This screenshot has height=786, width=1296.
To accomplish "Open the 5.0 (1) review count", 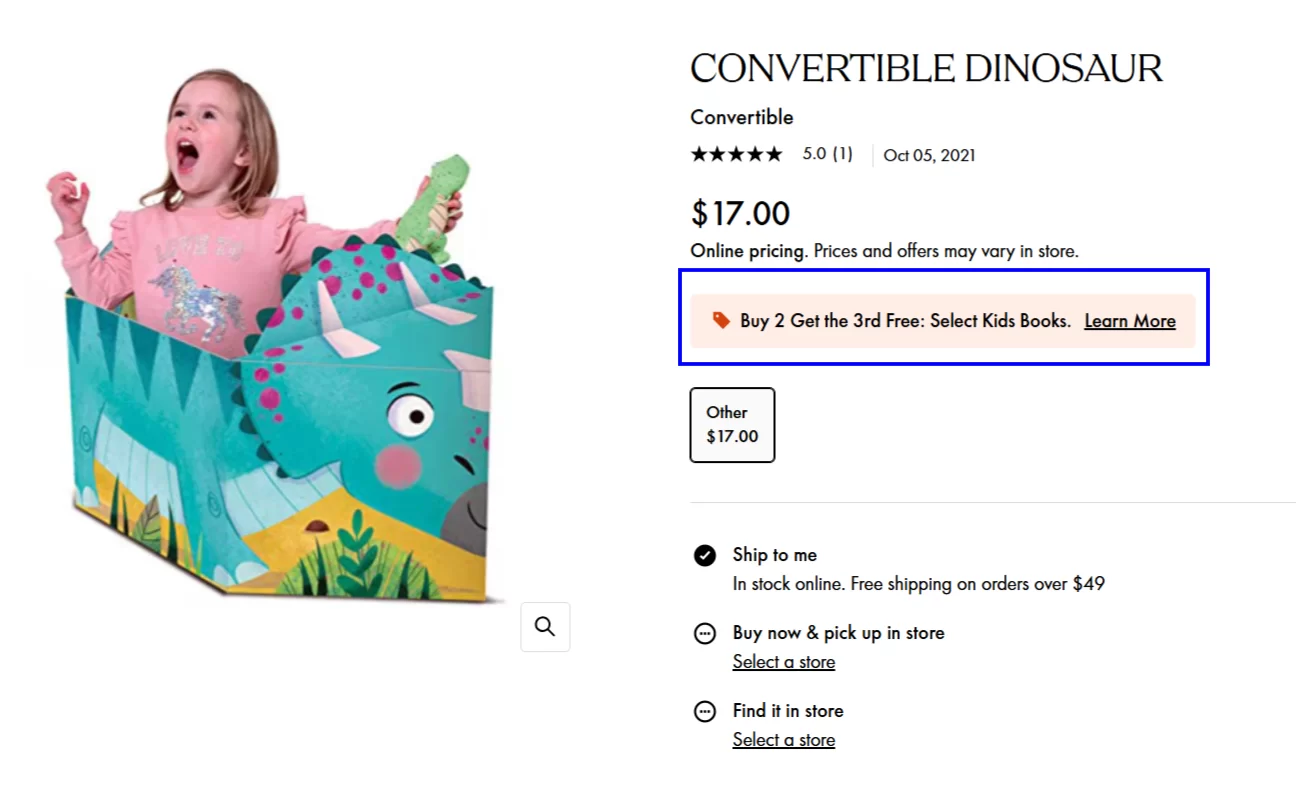I will tap(827, 155).
